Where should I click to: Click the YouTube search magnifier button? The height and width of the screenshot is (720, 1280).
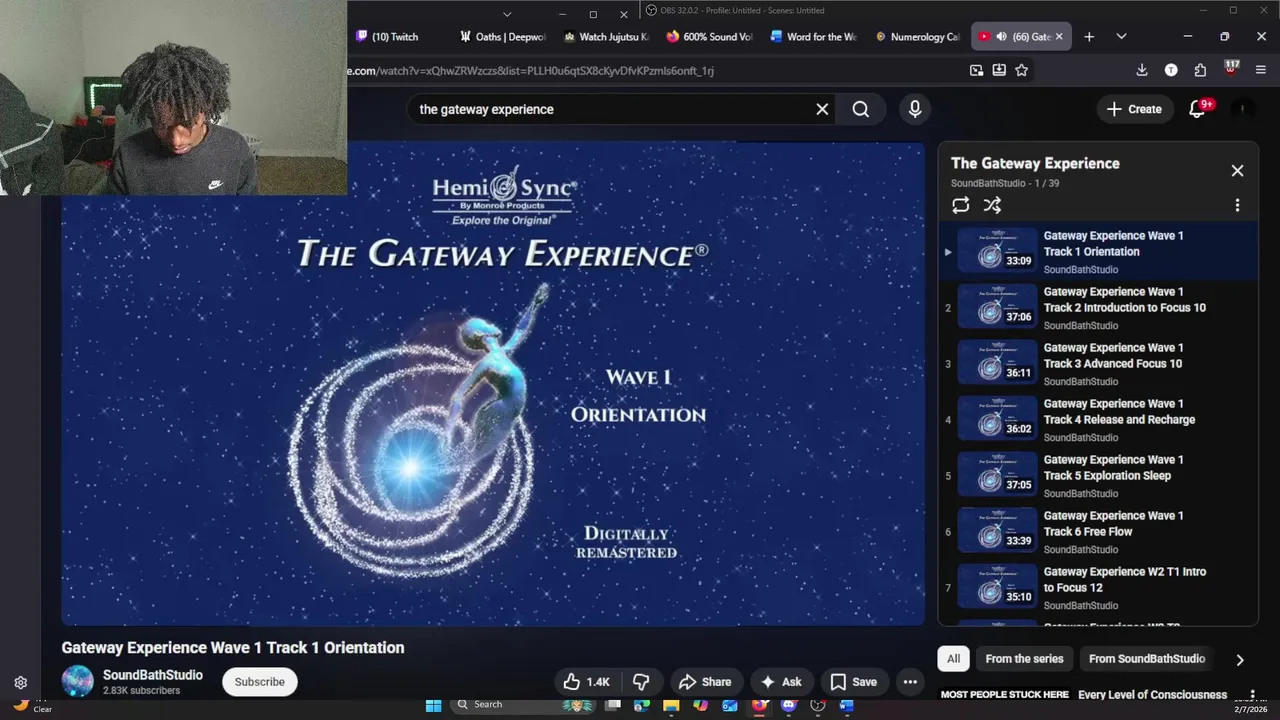tap(861, 109)
